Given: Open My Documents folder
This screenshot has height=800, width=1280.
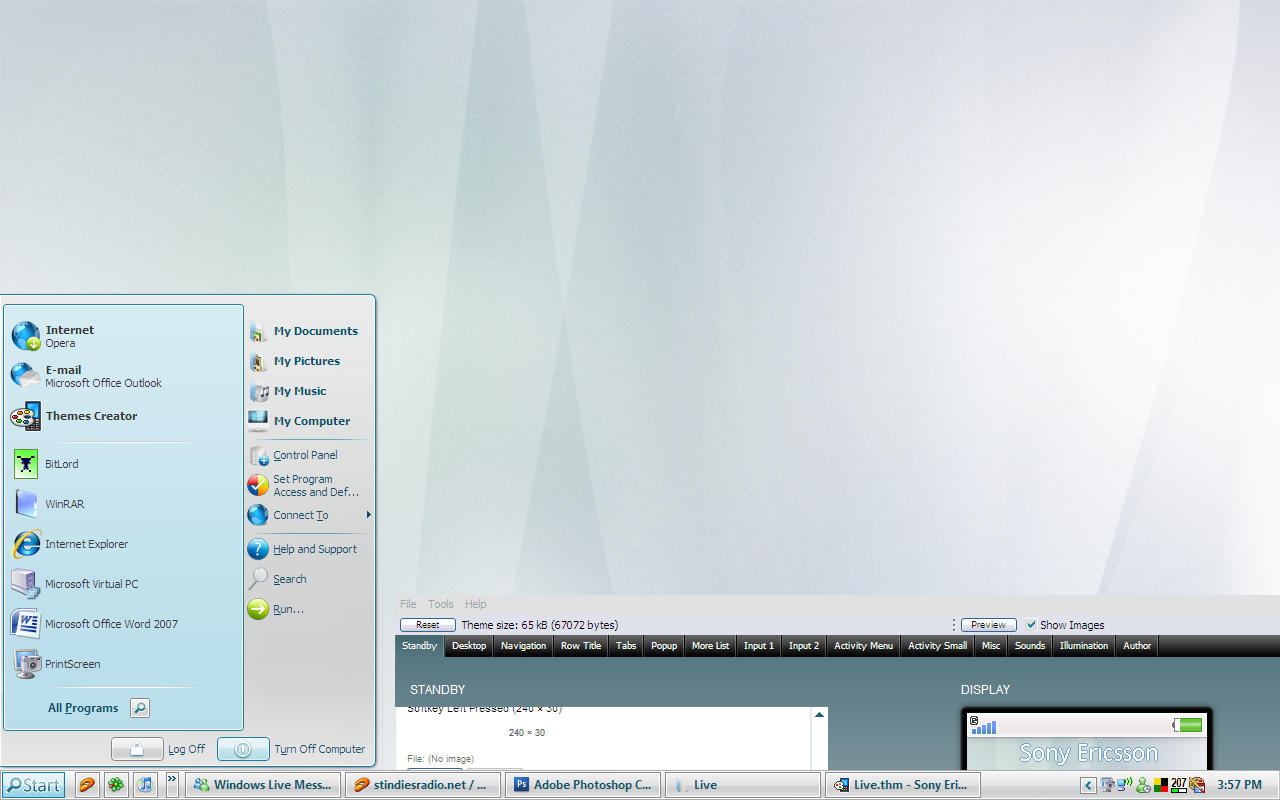Looking at the screenshot, I should tap(308, 331).
